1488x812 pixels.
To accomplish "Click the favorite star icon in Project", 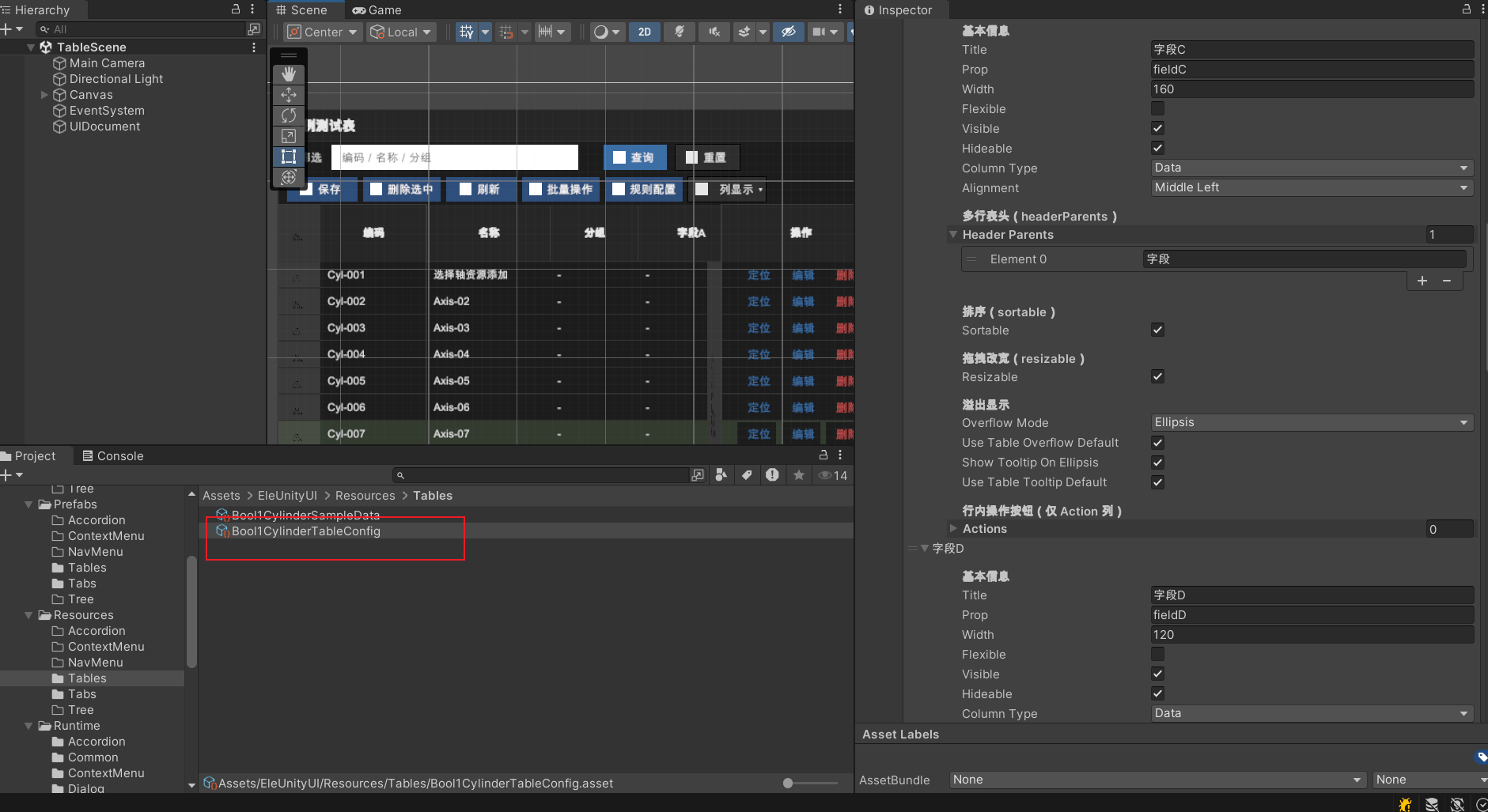I will point(799,475).
